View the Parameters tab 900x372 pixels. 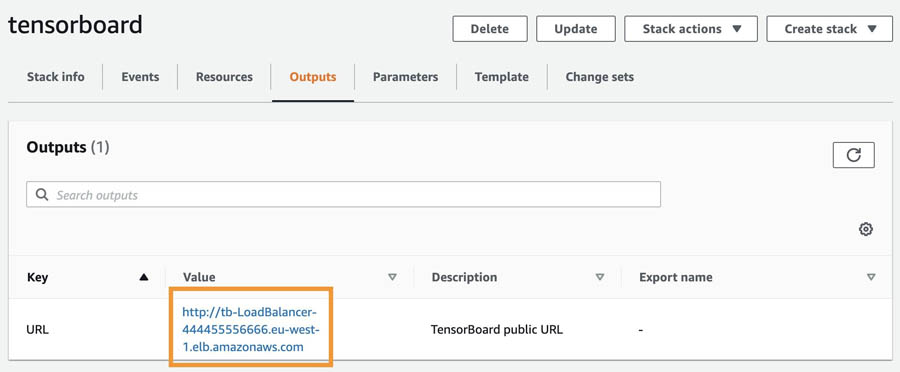[405, 77]
